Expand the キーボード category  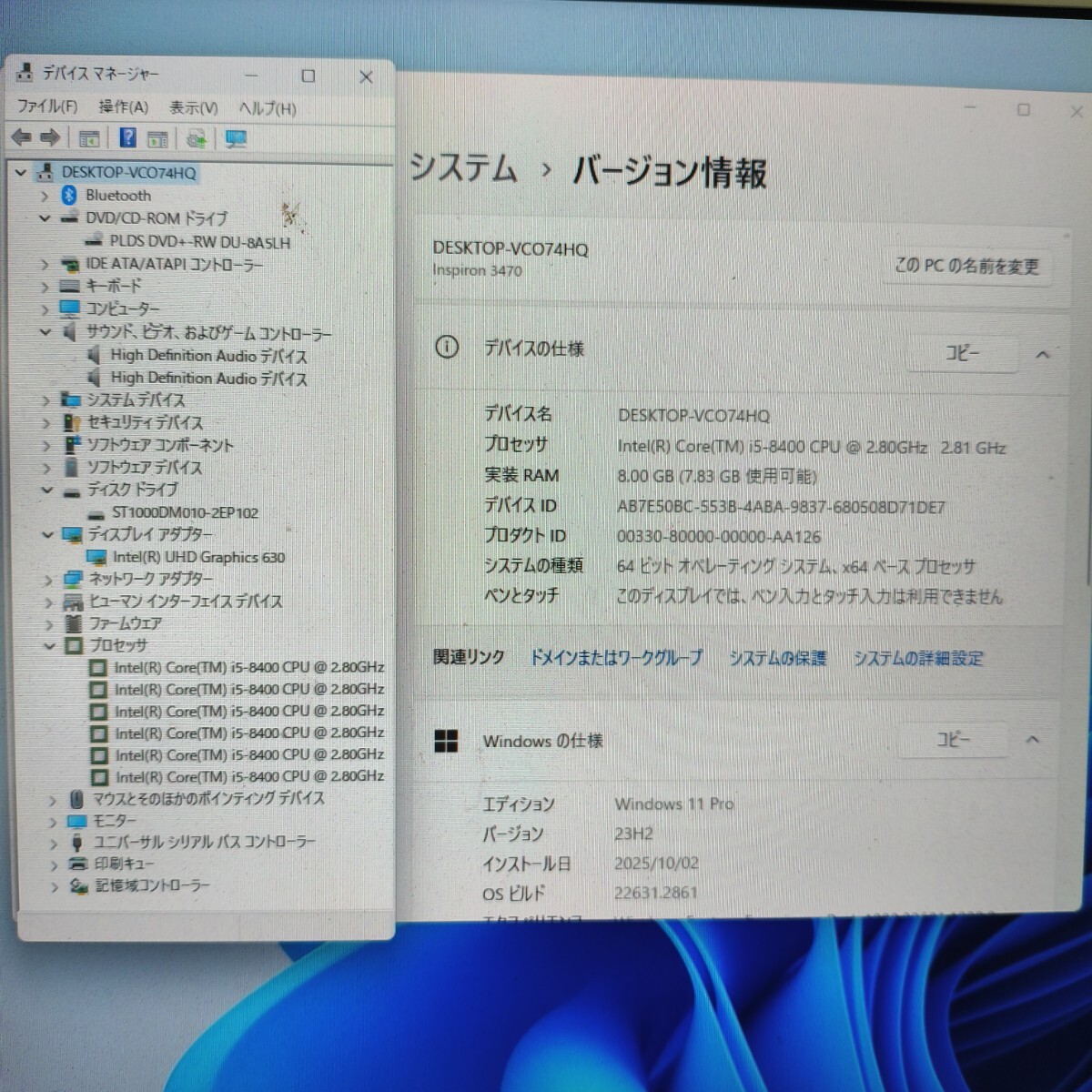[x=45, y=287]
